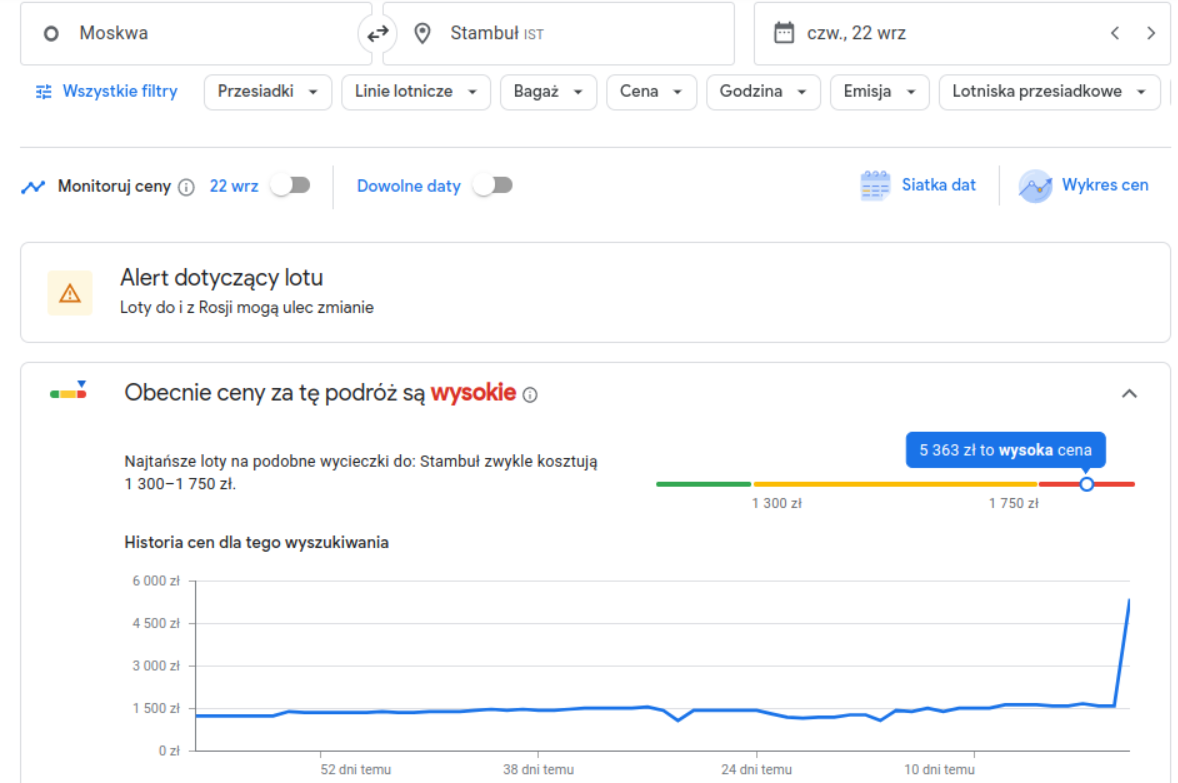Image resolution: width=1178 pixels, height=783 pixels.
Task: Click the price level gauge icon
Action: (68, 390)
